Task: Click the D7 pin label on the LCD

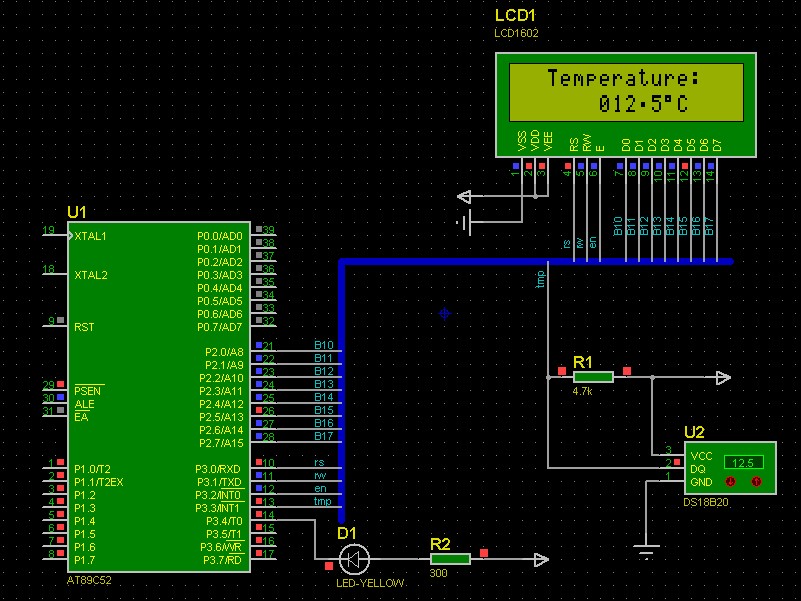Action: tap(717, 145)
